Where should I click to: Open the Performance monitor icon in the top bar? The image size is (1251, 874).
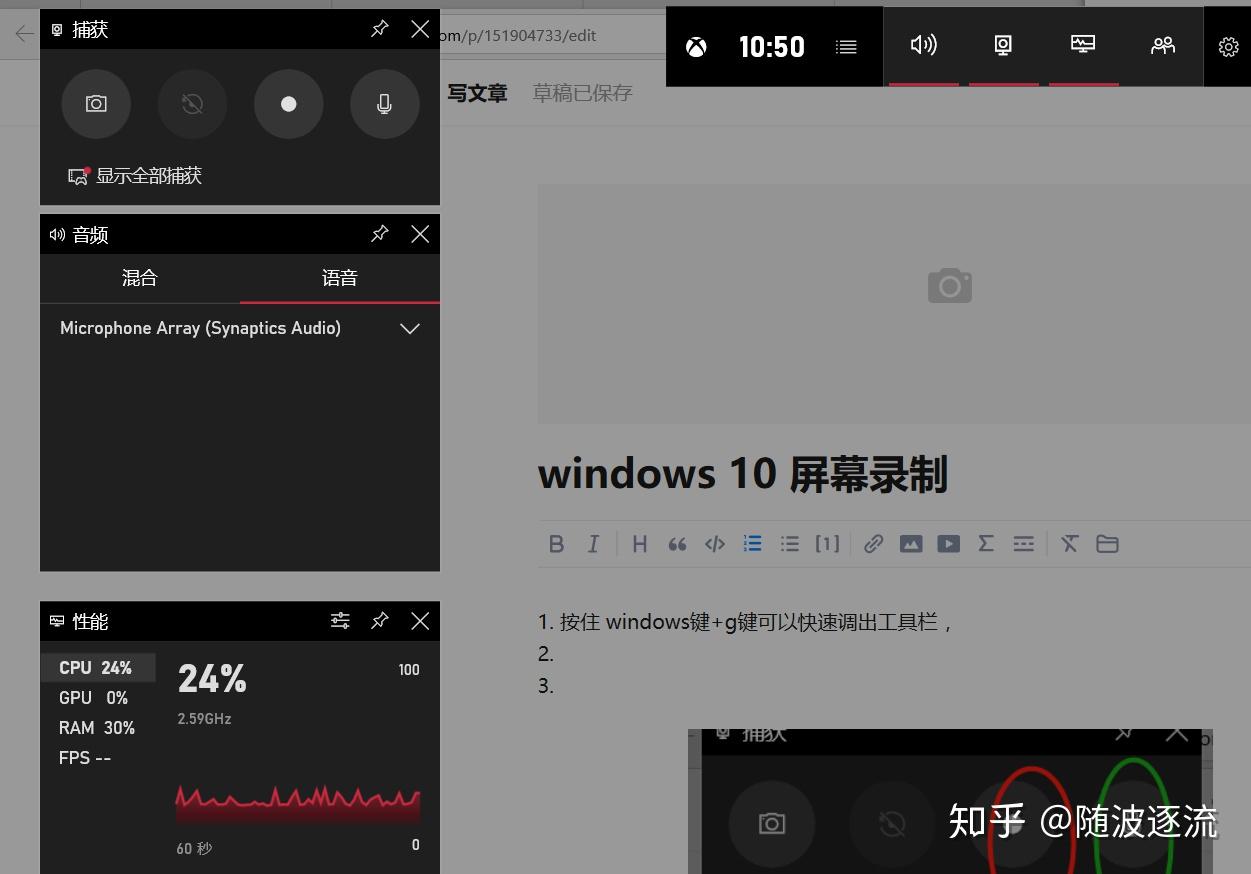click(x=1083, y=46)
